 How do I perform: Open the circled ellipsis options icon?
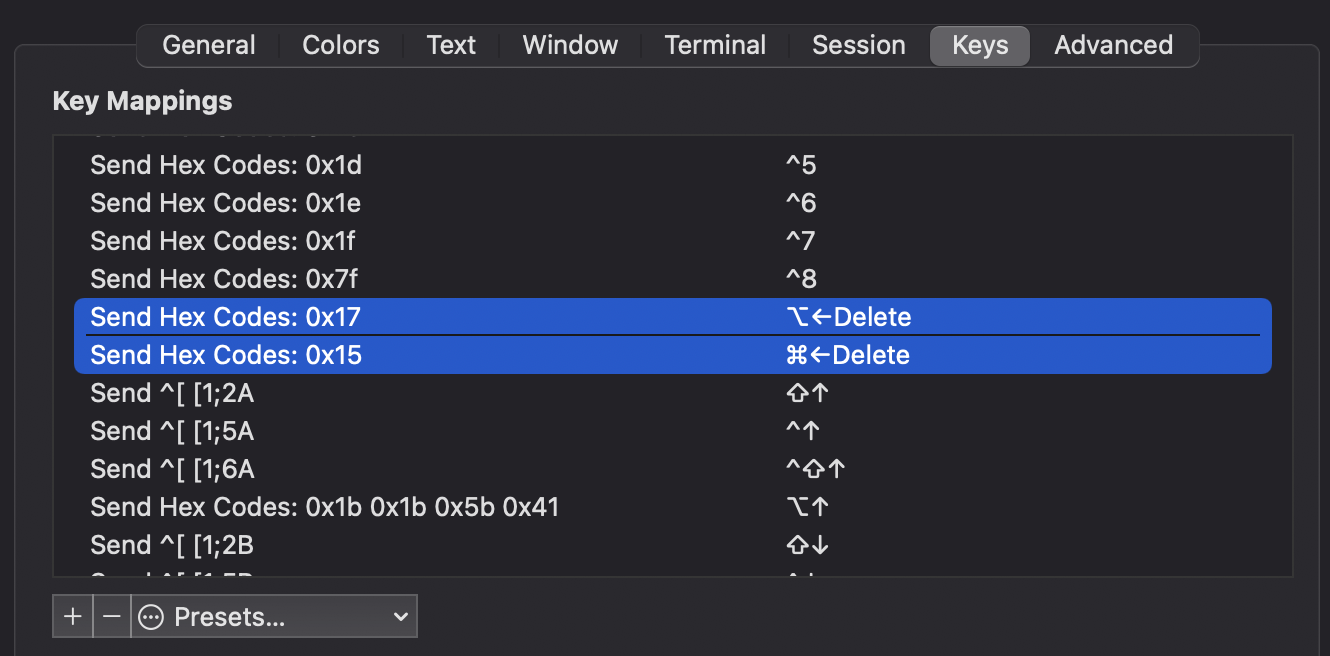(148, 615)
